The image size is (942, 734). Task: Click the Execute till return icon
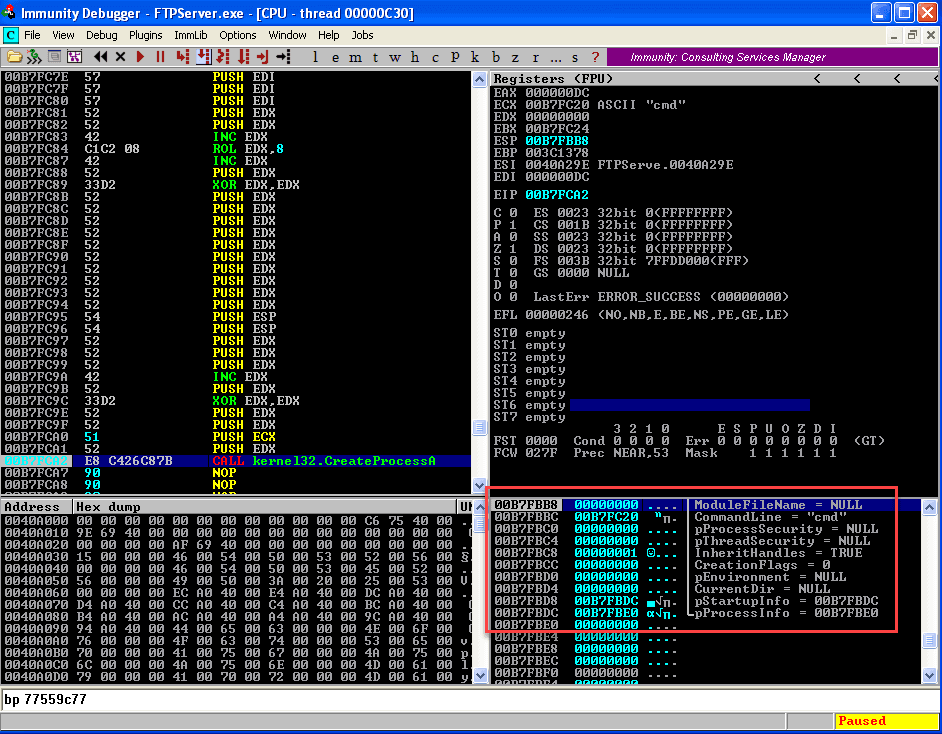point(263,57)
